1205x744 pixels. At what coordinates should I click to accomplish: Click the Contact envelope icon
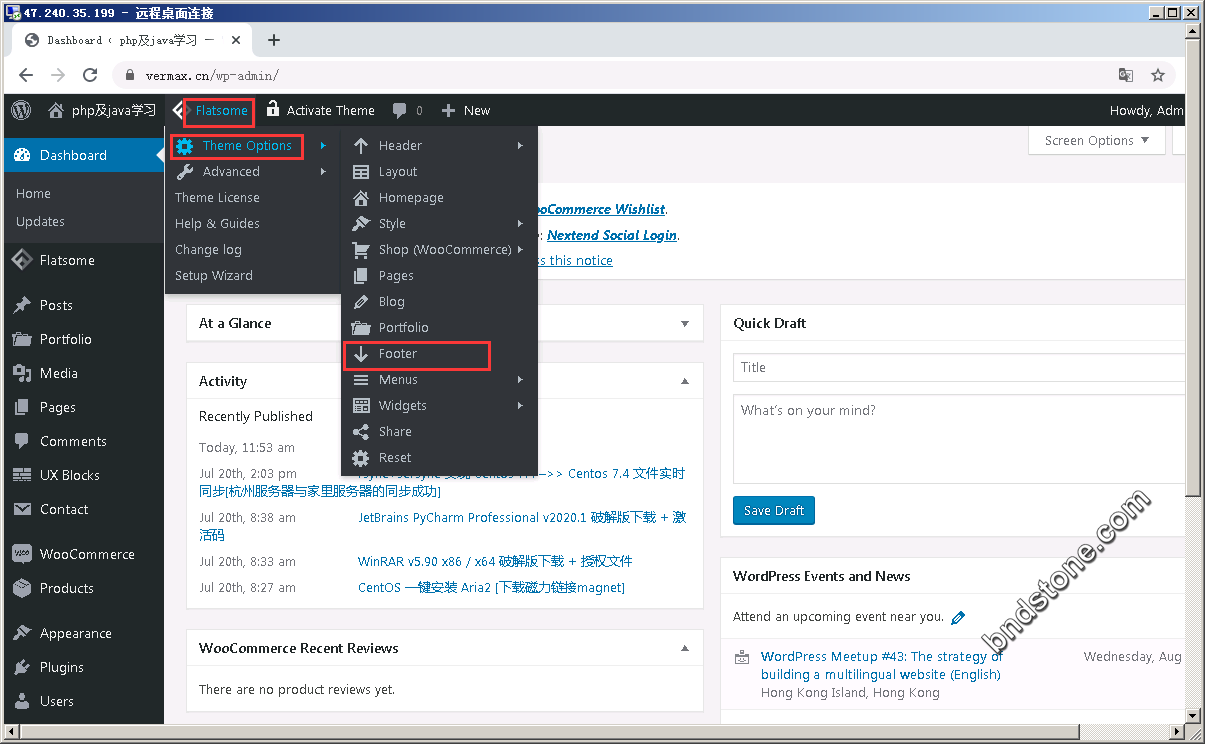(x=22, y=510)
